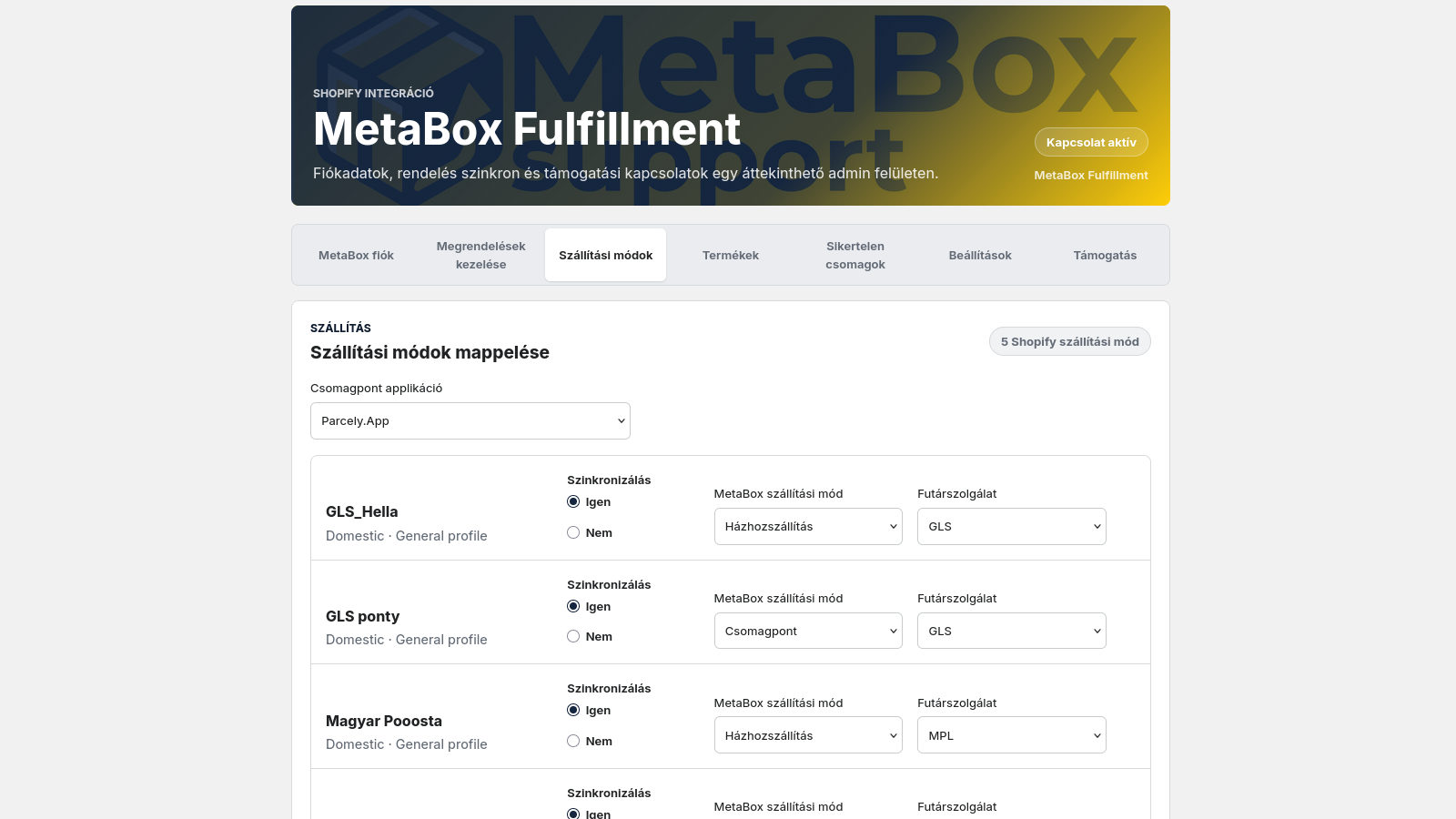Open Futárszolgálat dropdown for Magyar Pooosta
Viewport: 1456px width, 819px height.
[1012, 735]
